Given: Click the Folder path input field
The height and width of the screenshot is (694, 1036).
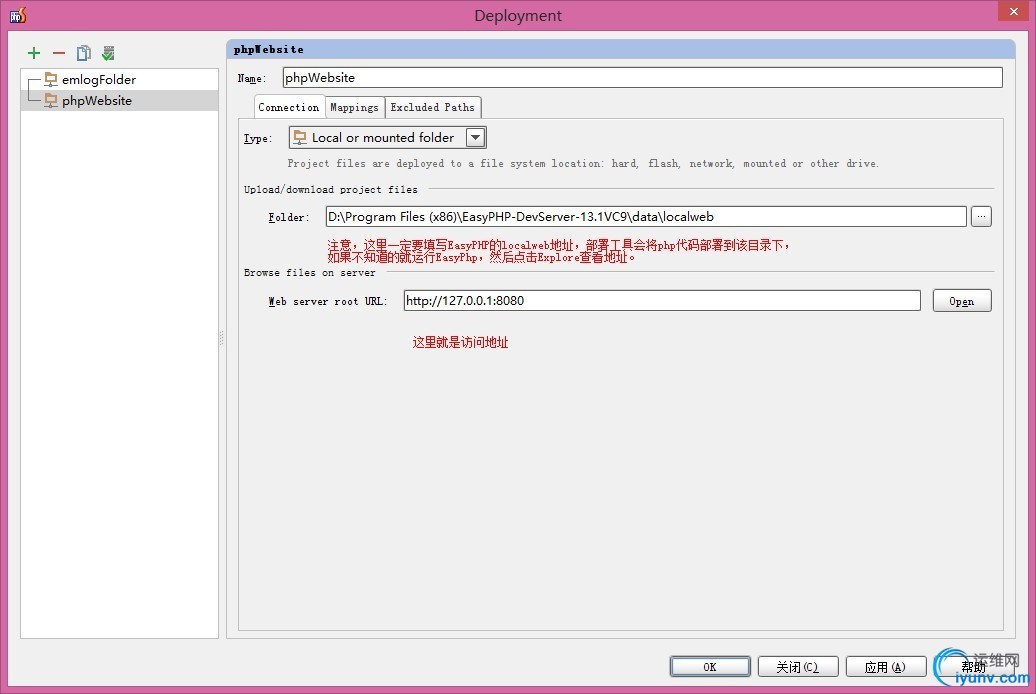Looking at the screenshot, I should pos(646,217).
